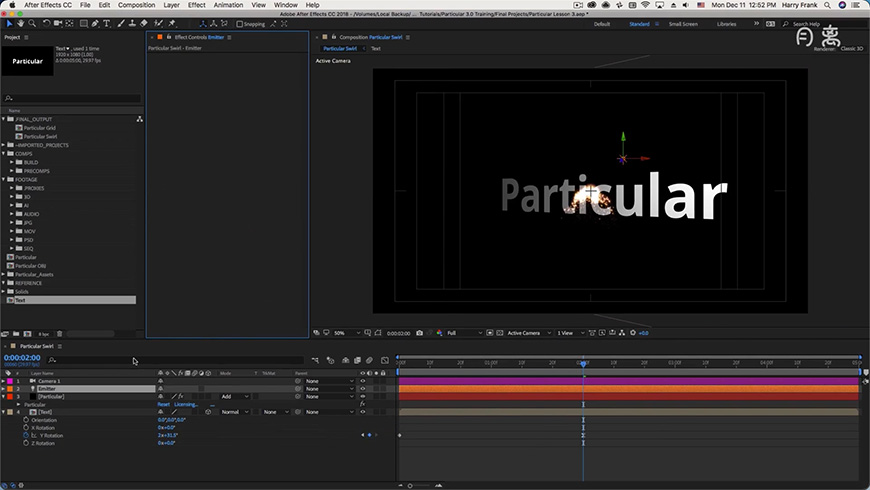
Task: Select the Rectangle shape tool
Action: 84,24
